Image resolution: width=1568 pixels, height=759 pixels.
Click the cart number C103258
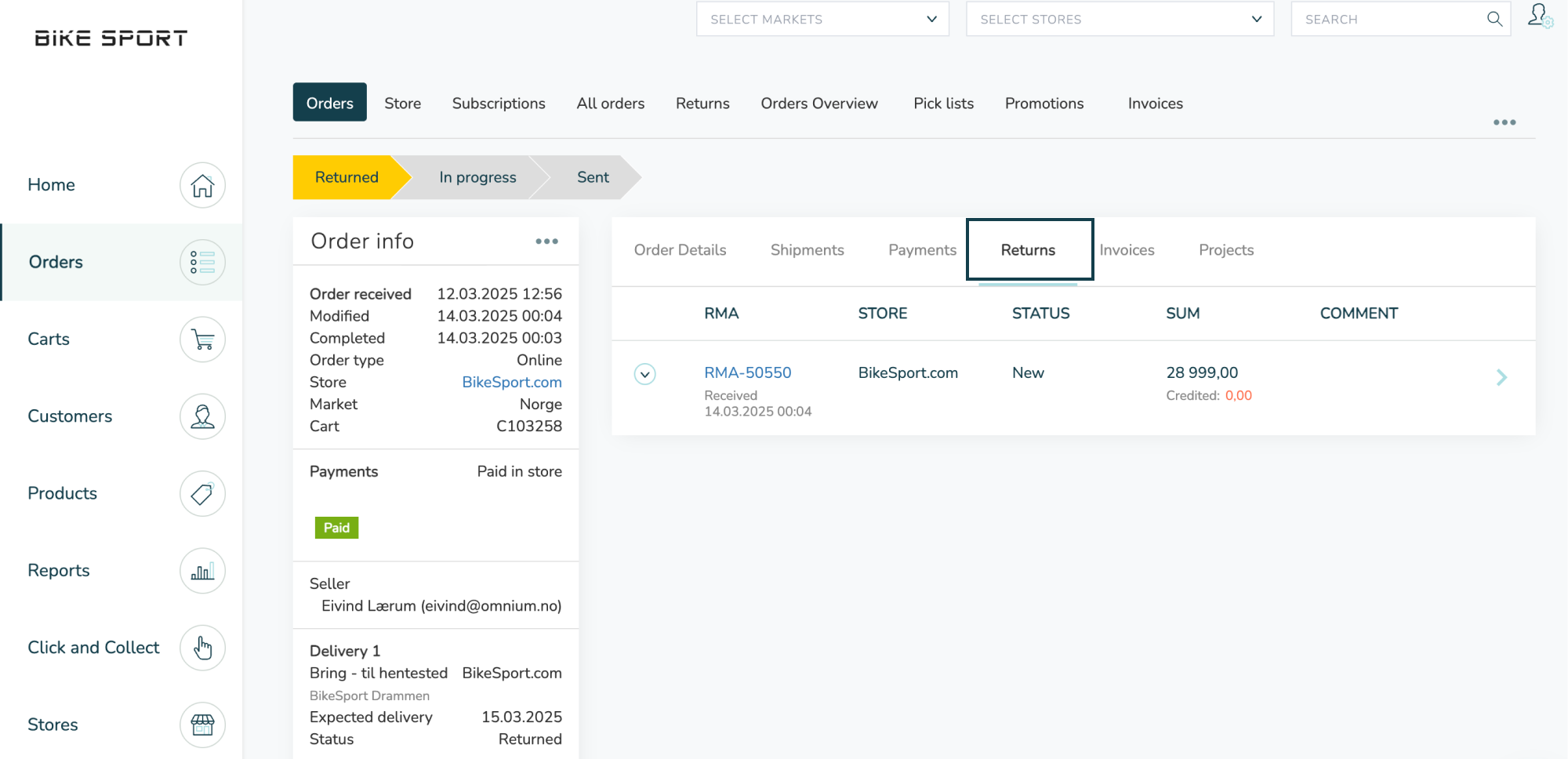tap(529, 426)
